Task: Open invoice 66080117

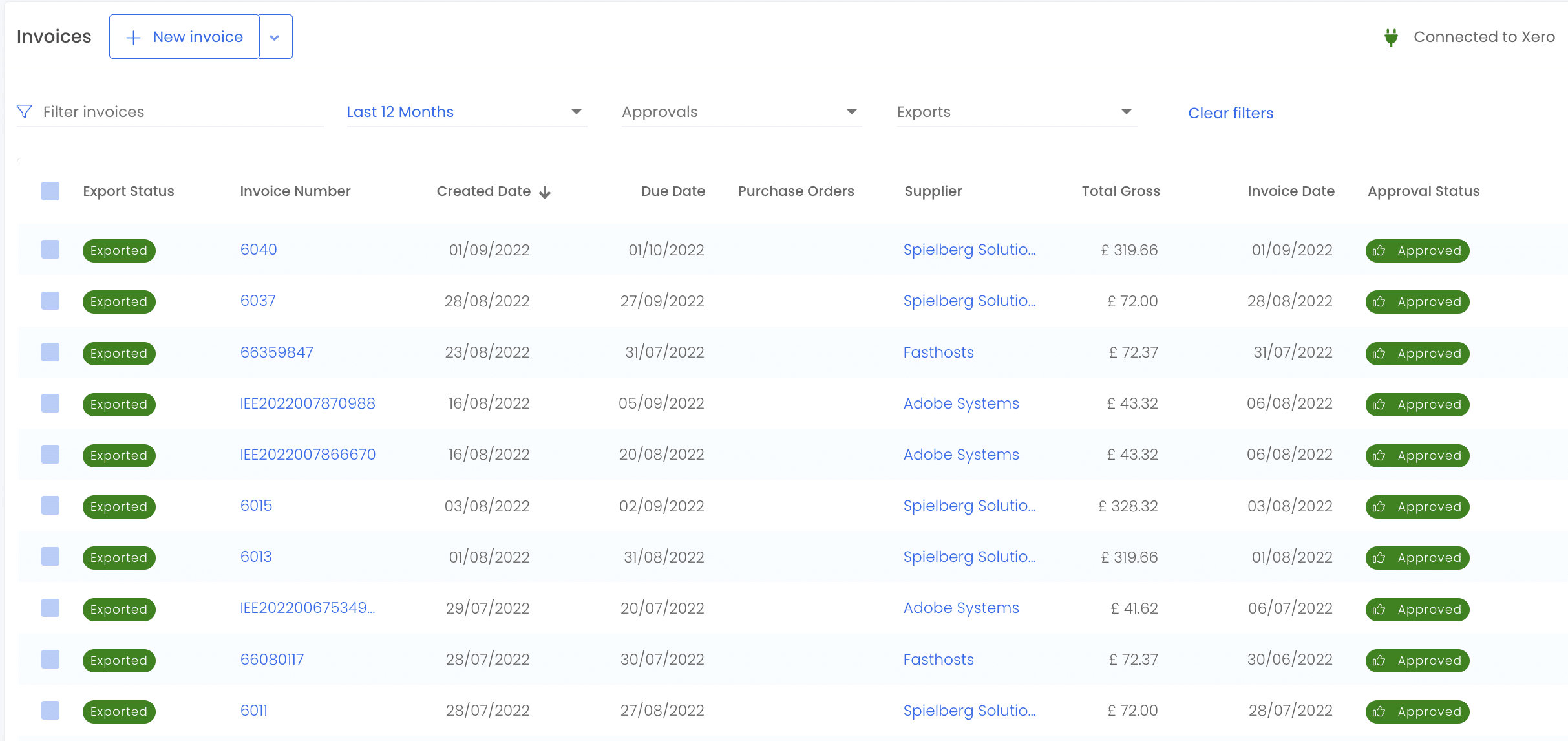Action: click(x=272, y=660)
